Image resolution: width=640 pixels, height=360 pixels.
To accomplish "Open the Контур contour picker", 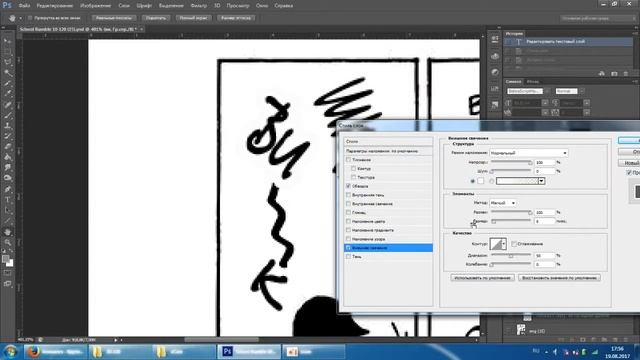I will click(498, 244).
